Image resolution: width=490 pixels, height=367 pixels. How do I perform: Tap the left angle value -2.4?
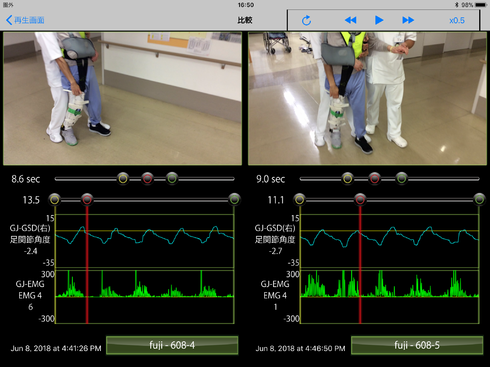30,251
